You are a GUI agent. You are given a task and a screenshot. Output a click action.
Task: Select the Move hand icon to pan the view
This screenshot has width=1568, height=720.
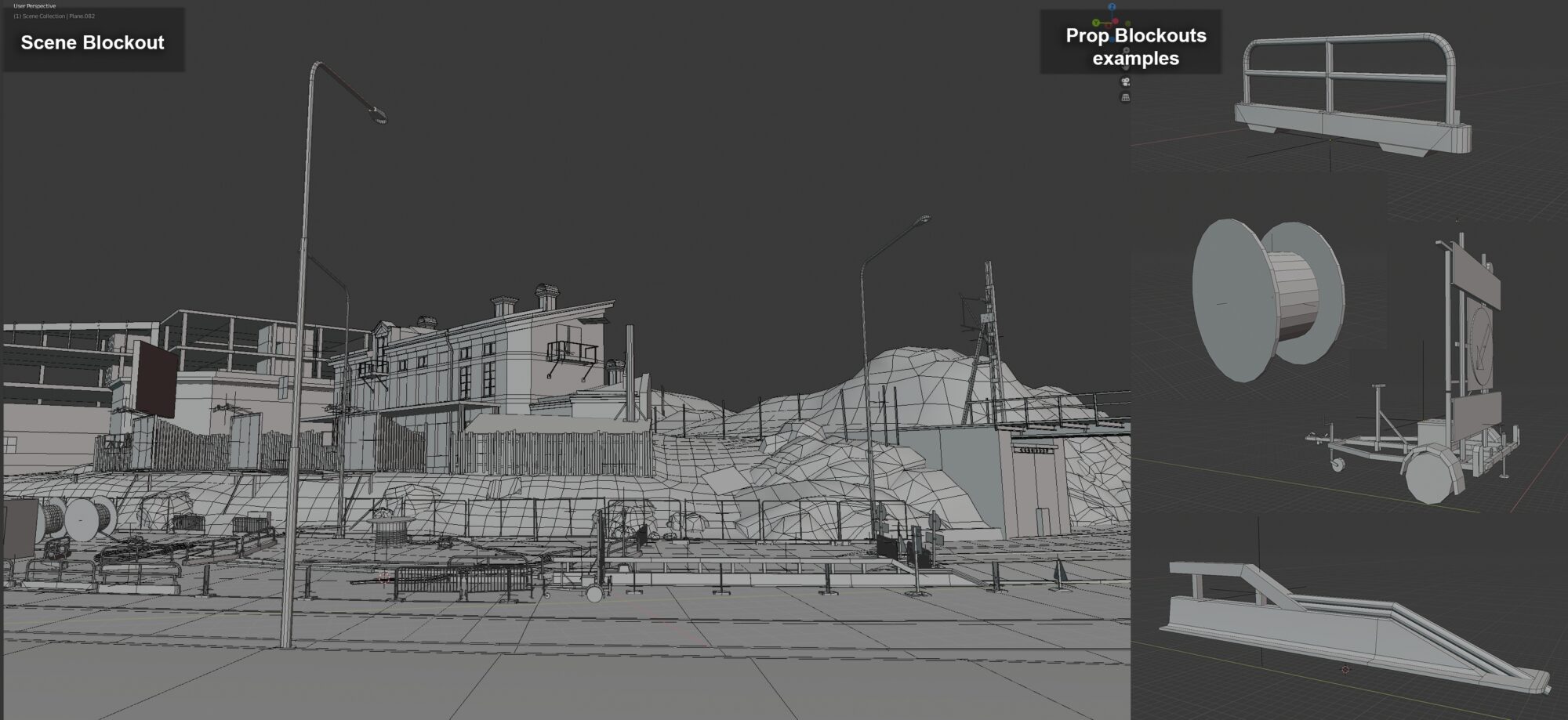coord(1126,67)
